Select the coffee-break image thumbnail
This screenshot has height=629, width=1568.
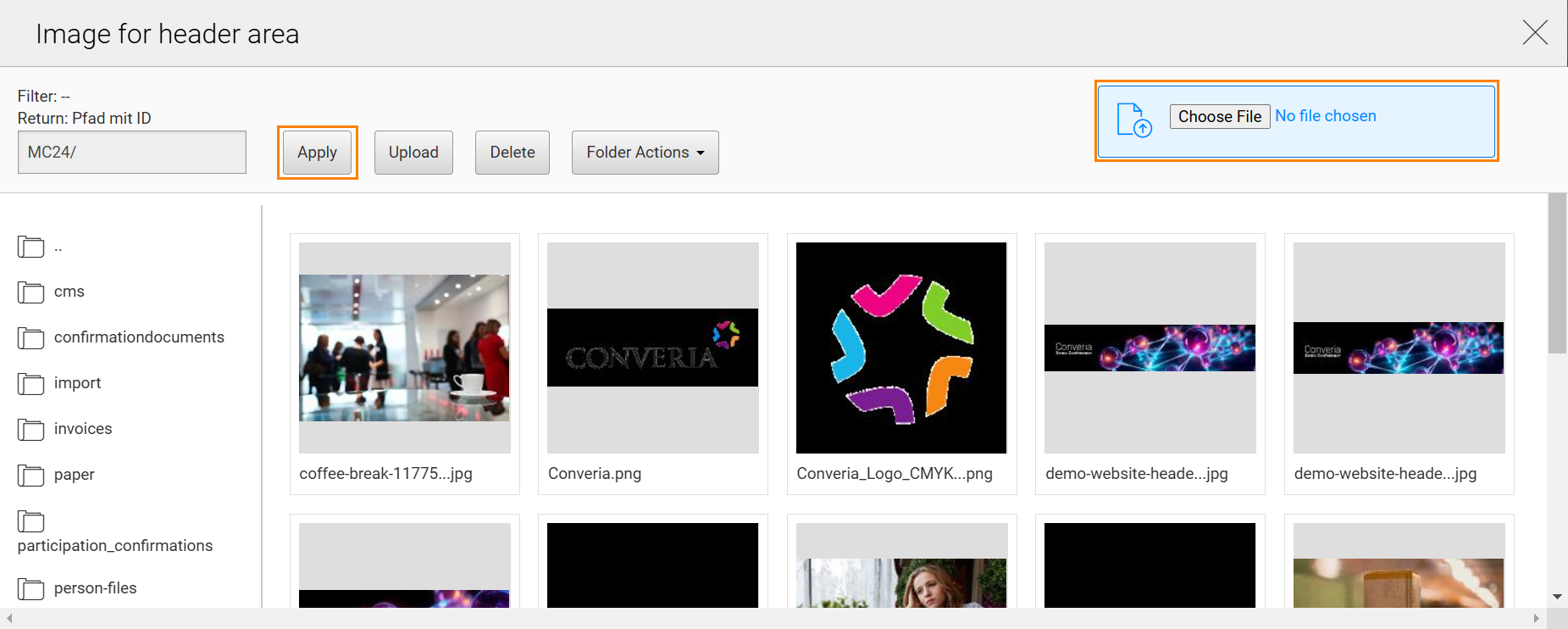[x=404, y=348]
